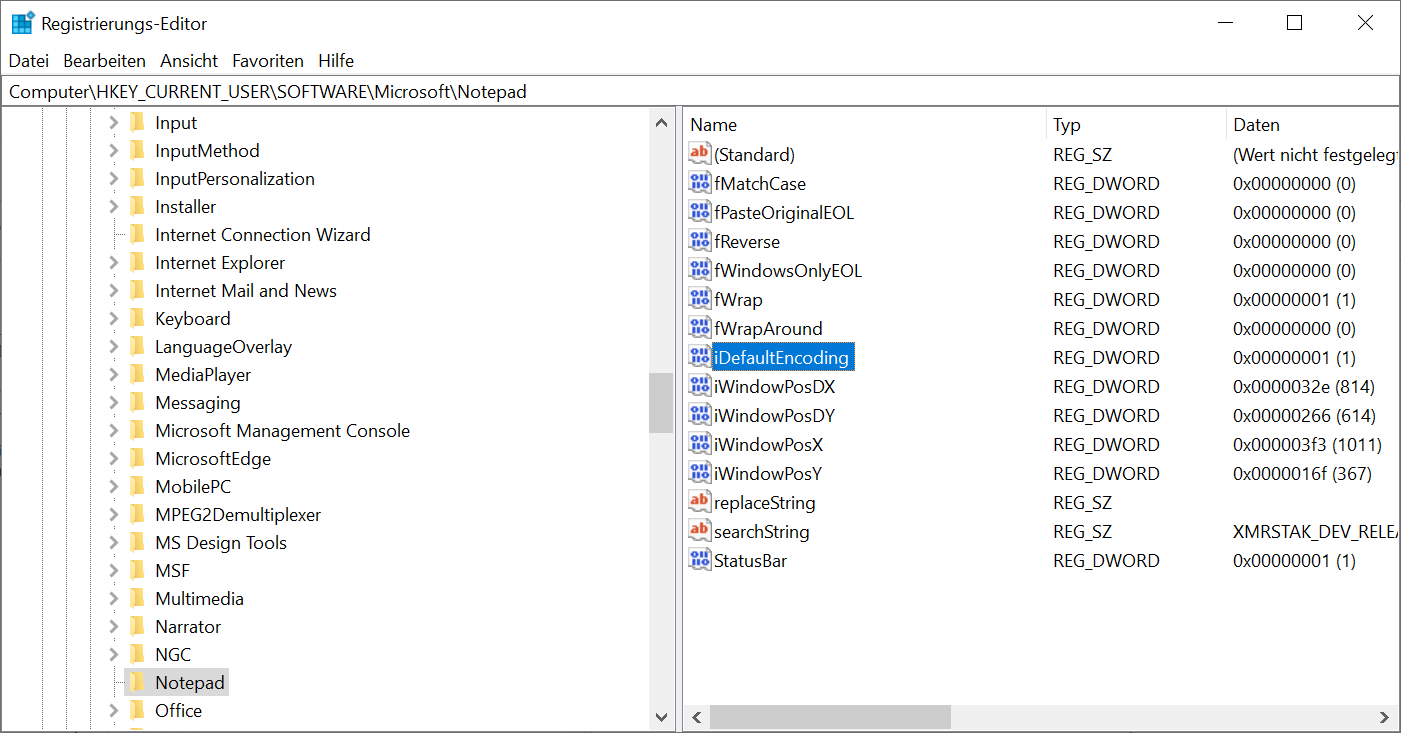This screenshot has width=1401, height=733.
Task: Select the Messaging key
Action: [x=197, y=403]
